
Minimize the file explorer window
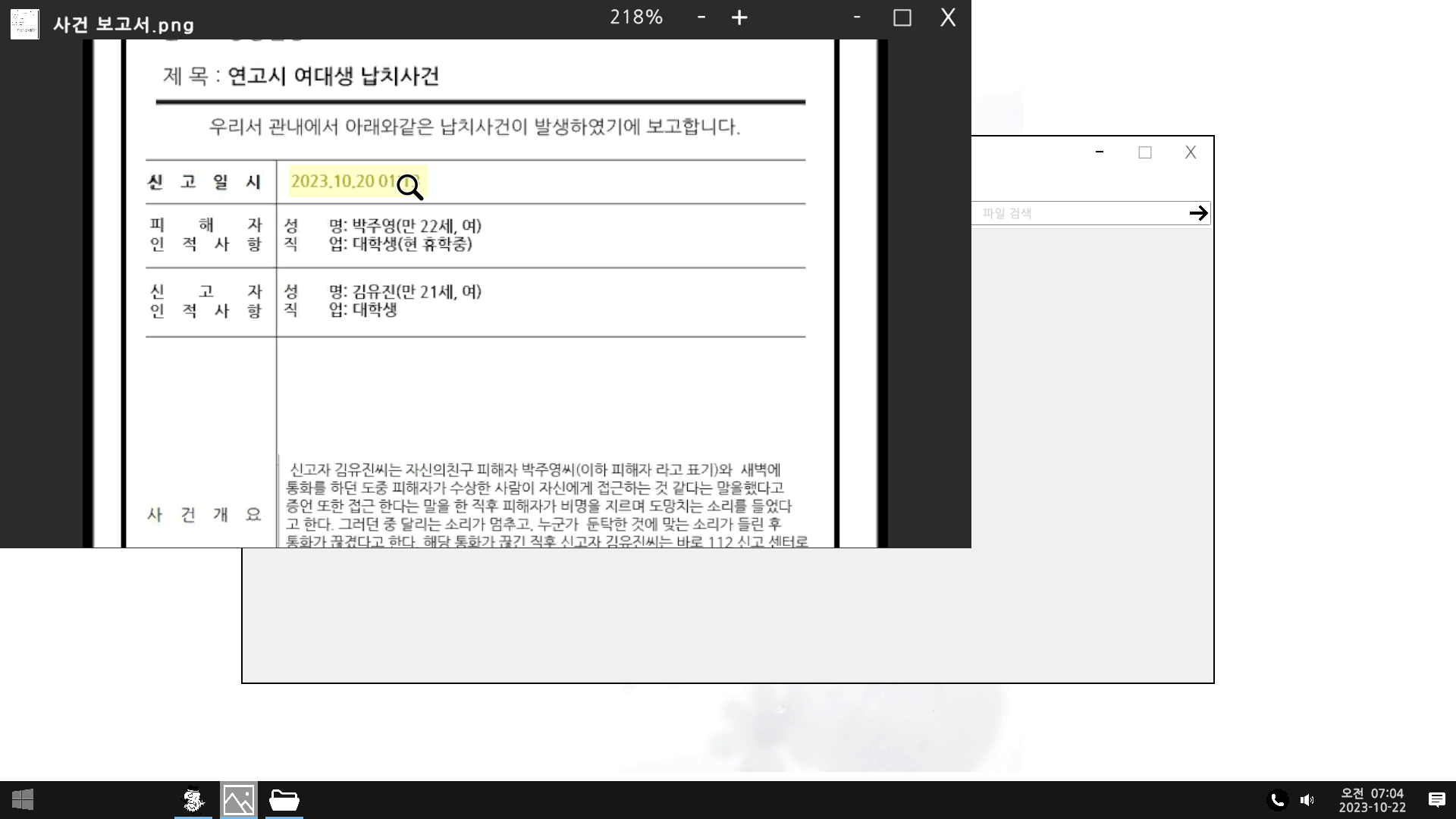pos(1099,152)
